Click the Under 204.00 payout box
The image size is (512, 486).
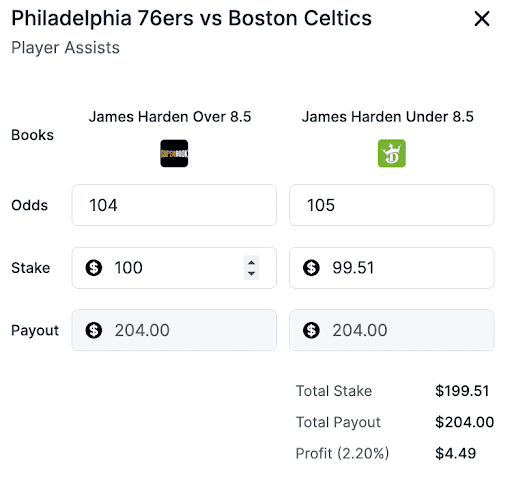point(392,330)
